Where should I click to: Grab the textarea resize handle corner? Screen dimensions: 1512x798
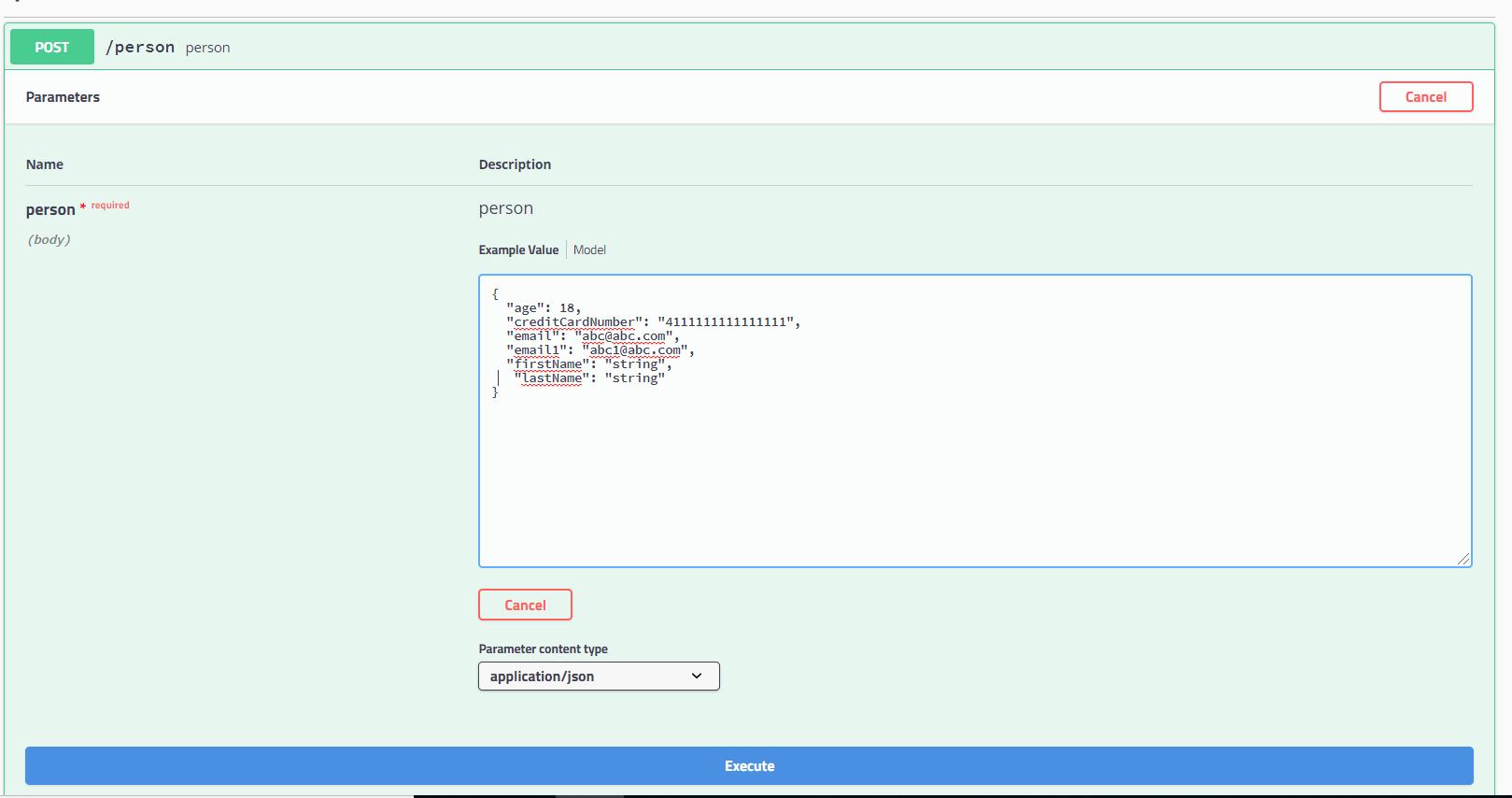click(x=1463, y=558)
